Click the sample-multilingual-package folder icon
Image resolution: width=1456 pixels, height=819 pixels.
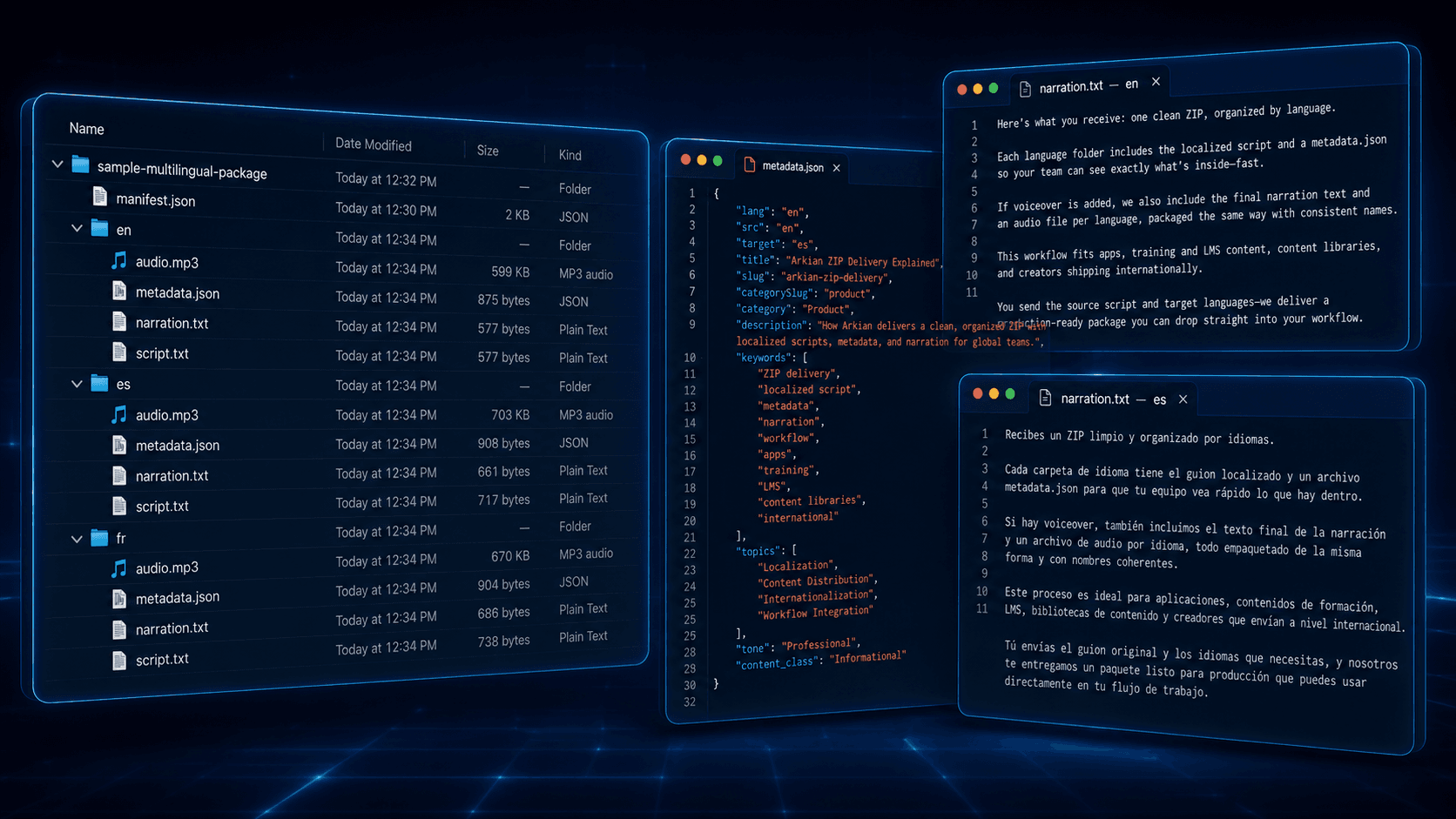point(81,164)
